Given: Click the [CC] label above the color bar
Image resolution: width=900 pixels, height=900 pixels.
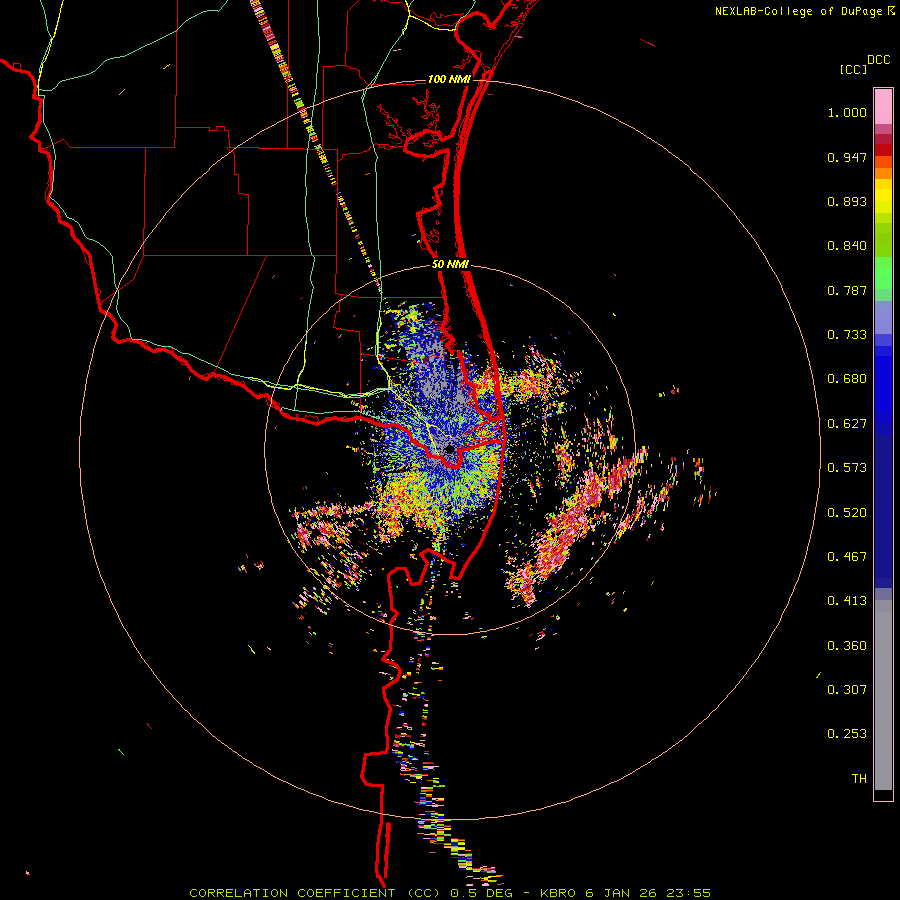Looking at the screenshot, I should tap(853, 69).
